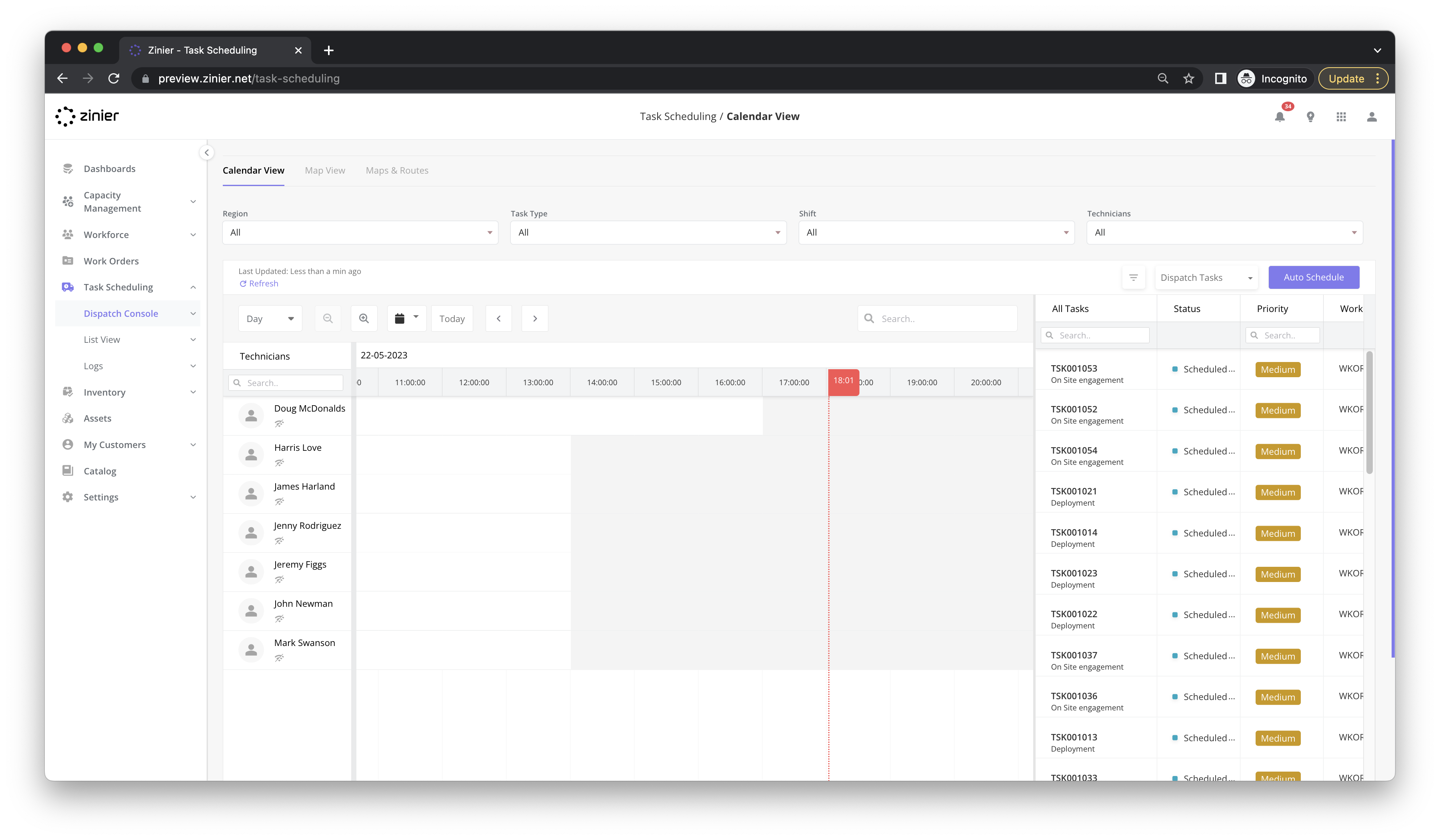Image resolution: width=1440 pixels, height=840 pixels.
Task: Open the notifications bell icon
Action: [x=1280, y=116]
